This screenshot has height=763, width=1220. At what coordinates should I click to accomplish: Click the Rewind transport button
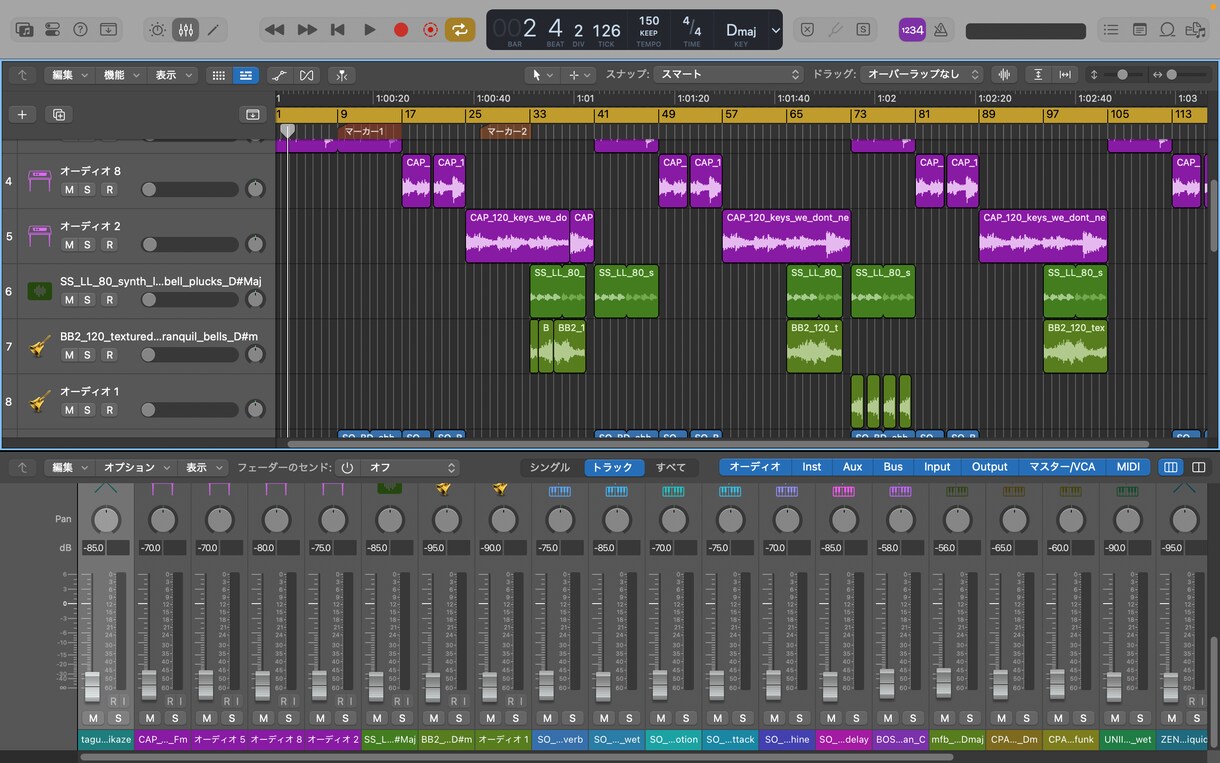coord(275,30)
